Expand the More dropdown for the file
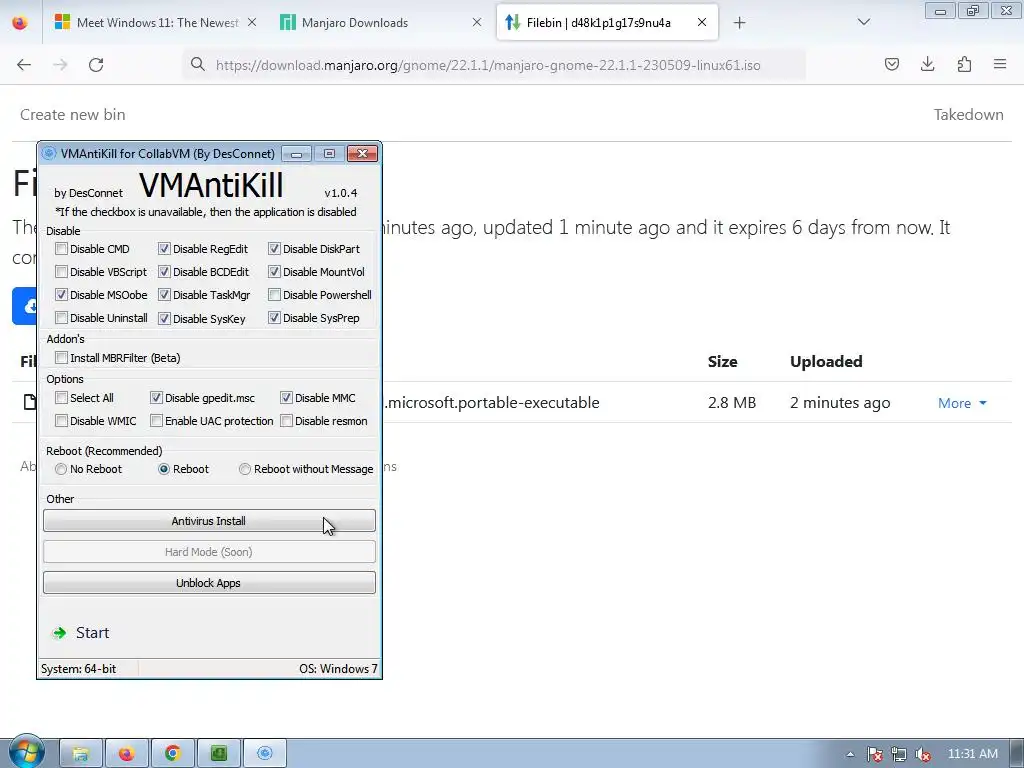 pos(962,403)
